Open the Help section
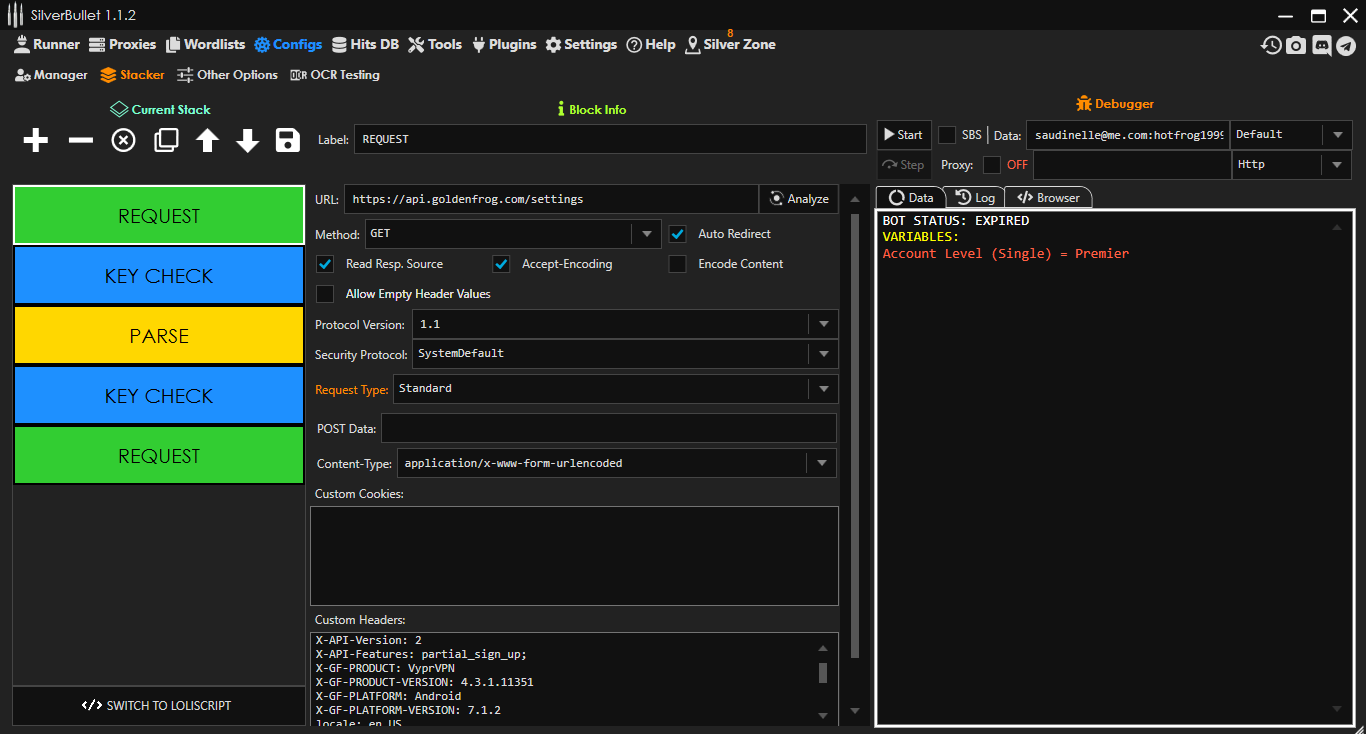 point(651,44)
